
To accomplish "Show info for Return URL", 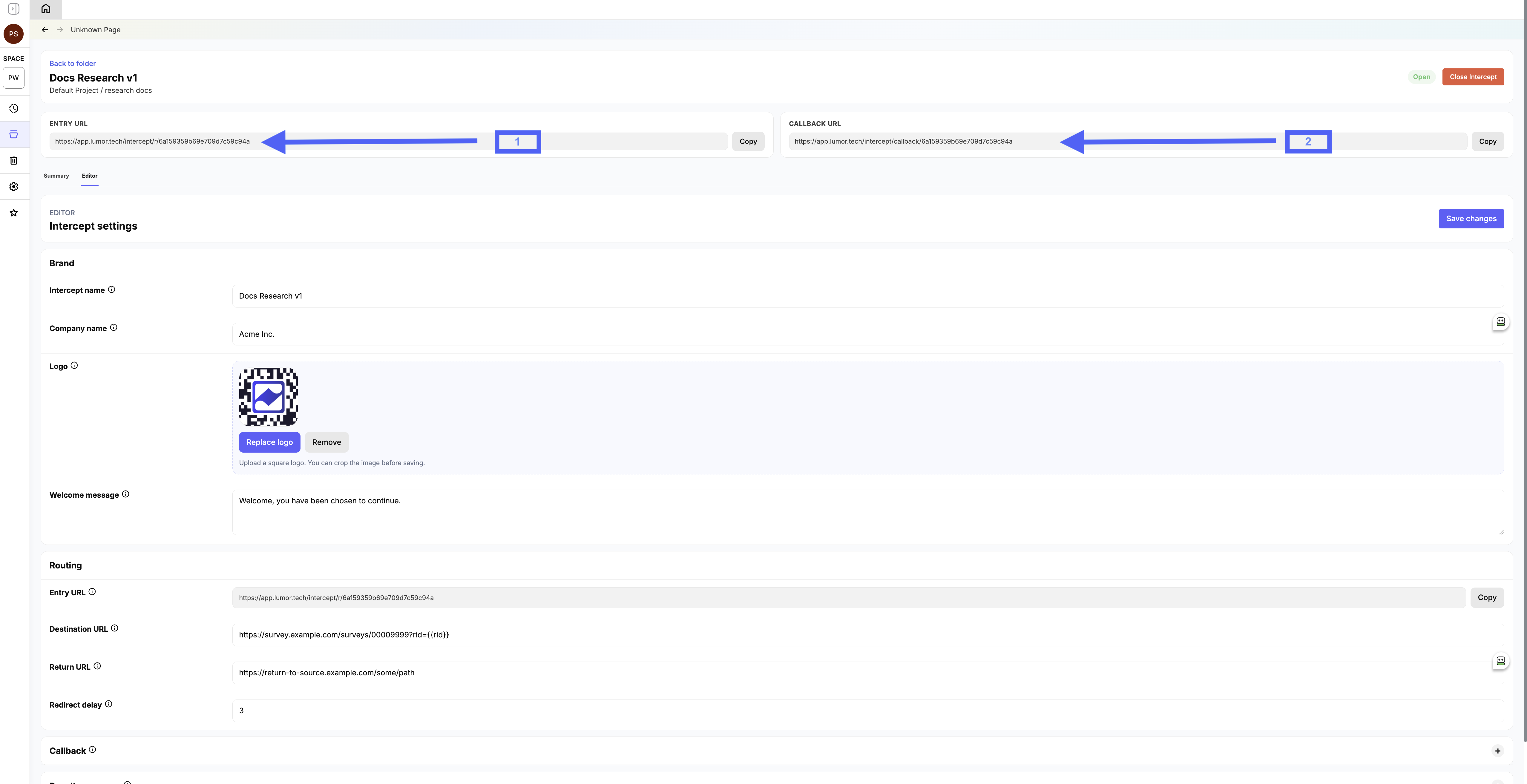I will (x=97, y=666).
